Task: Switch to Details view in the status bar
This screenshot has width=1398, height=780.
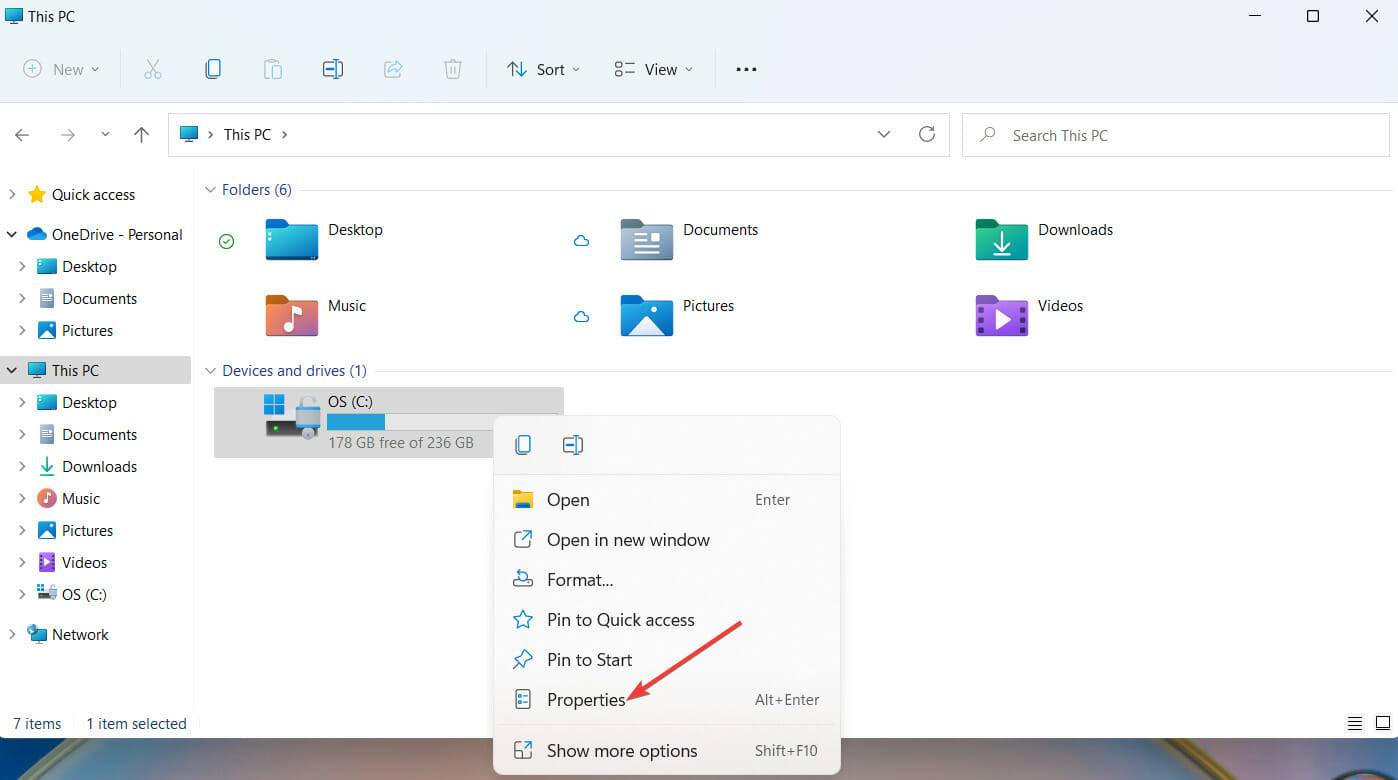Action: (1355, 723)
